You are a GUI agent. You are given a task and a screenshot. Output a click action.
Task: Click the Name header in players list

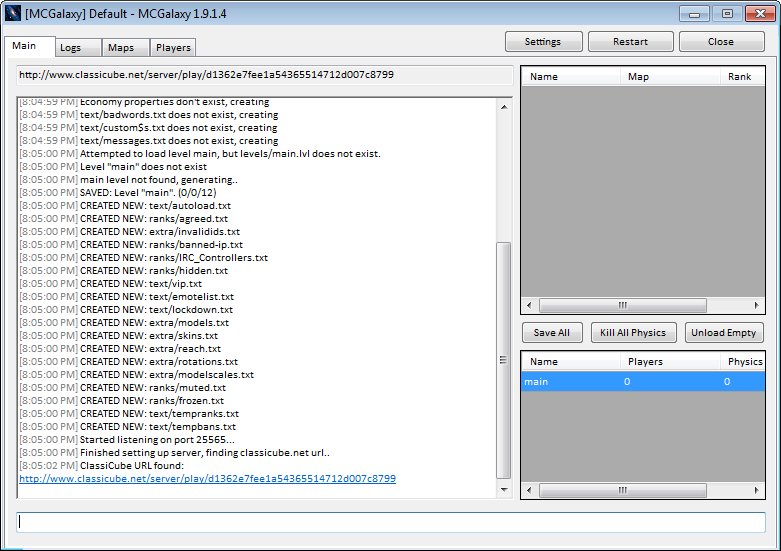tap(571, 77)
